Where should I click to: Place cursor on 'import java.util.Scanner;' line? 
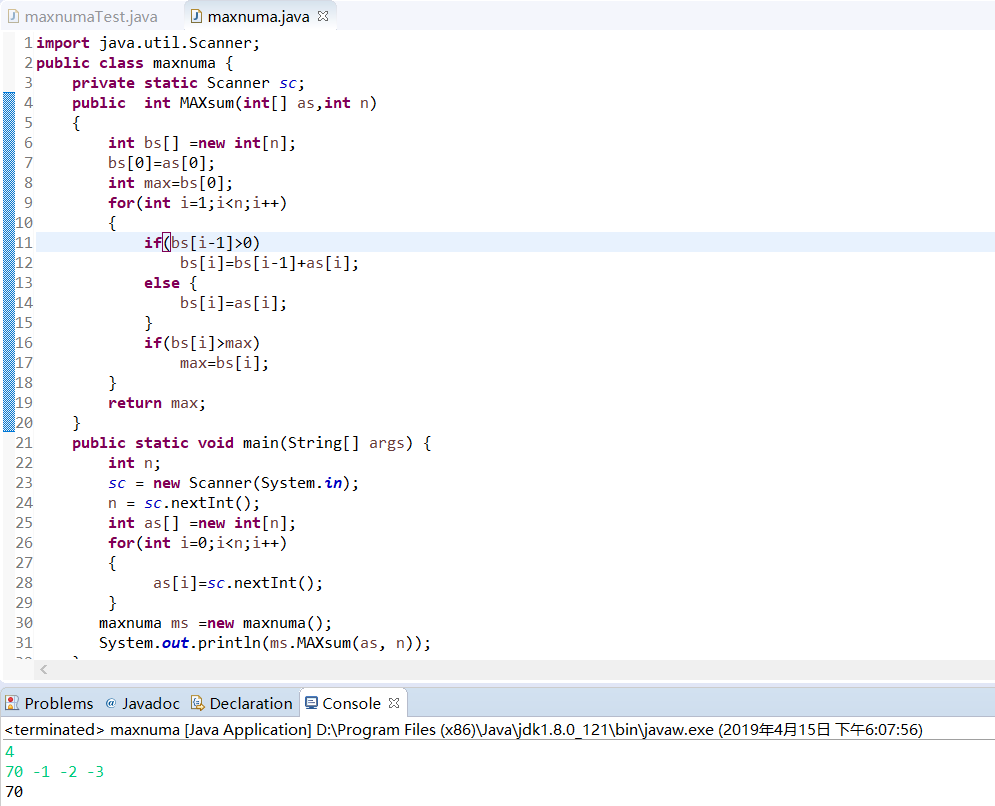148,43
